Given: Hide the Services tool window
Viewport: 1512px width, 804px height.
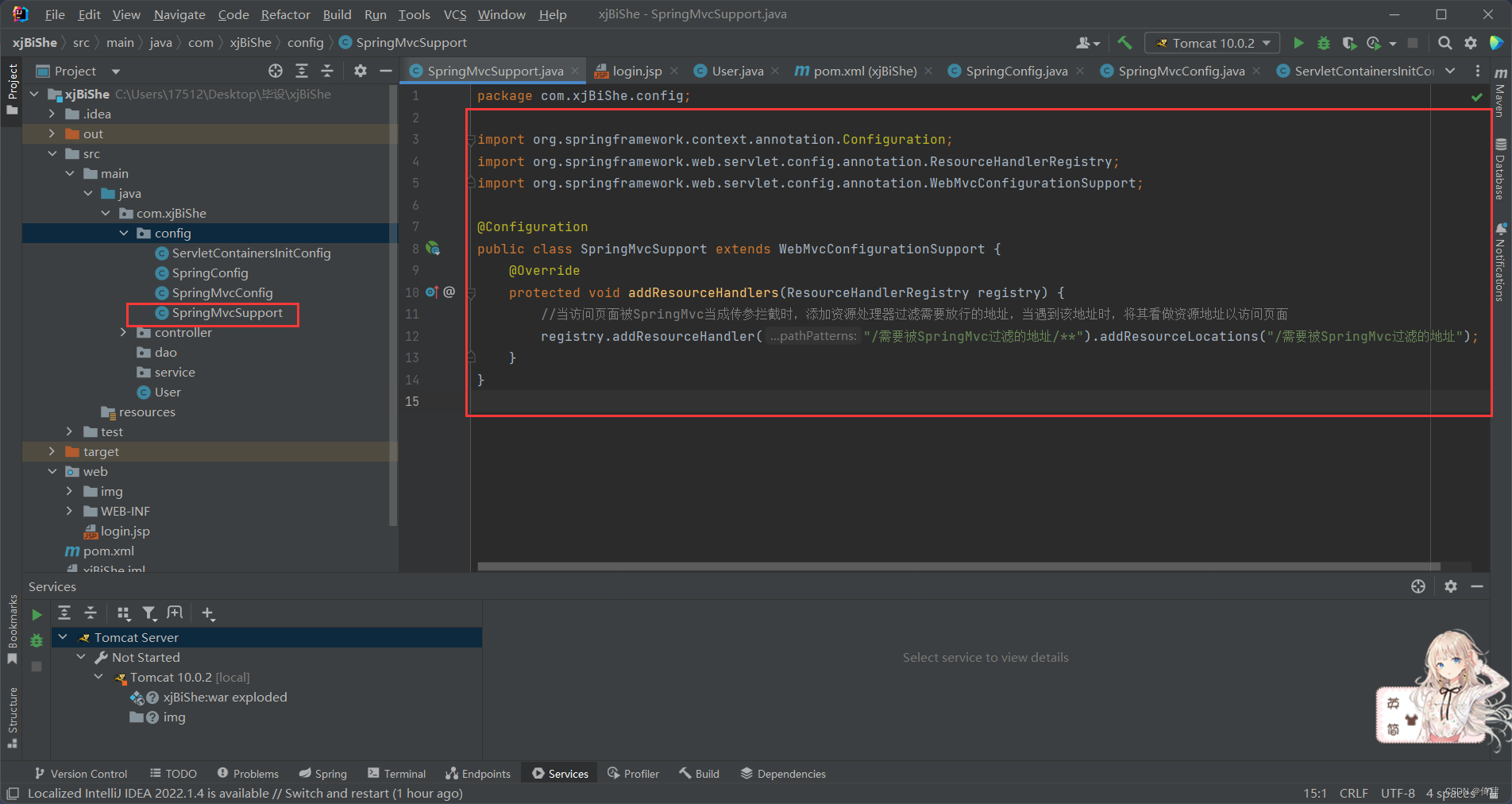Looking at the screenshot, I should [1477, 586].
